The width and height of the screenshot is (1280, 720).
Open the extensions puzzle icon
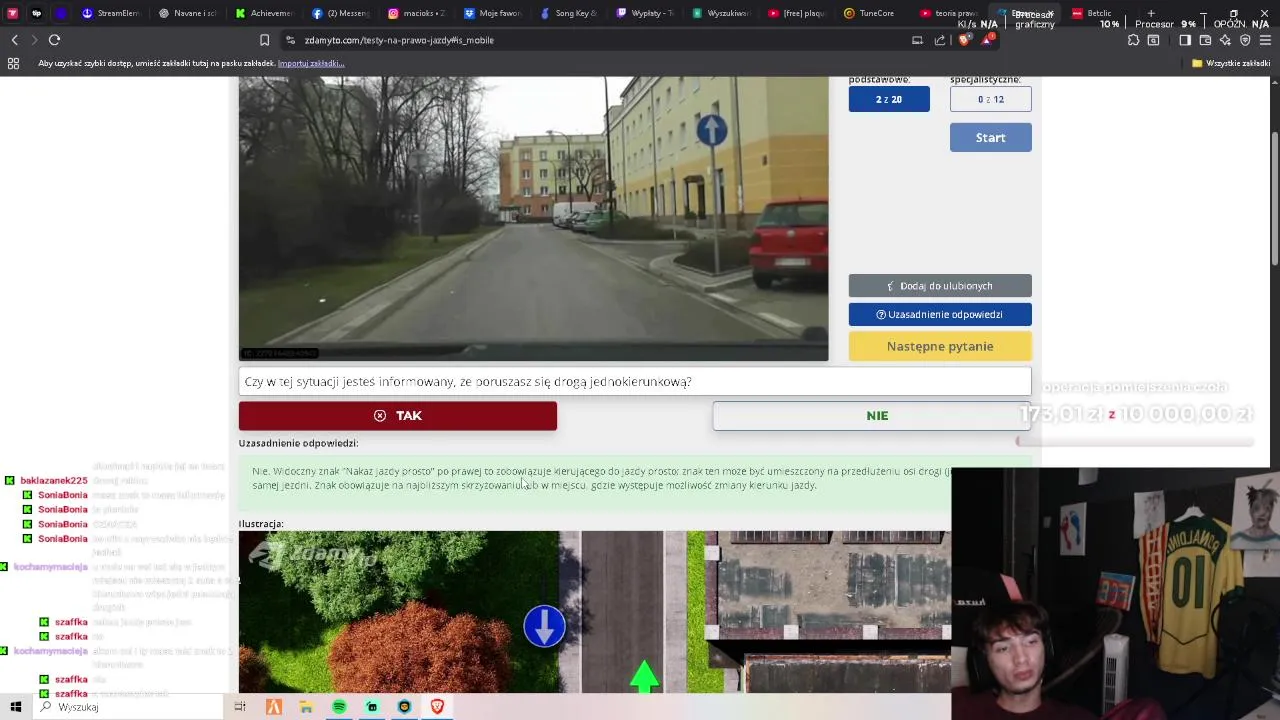[1133, 40]
